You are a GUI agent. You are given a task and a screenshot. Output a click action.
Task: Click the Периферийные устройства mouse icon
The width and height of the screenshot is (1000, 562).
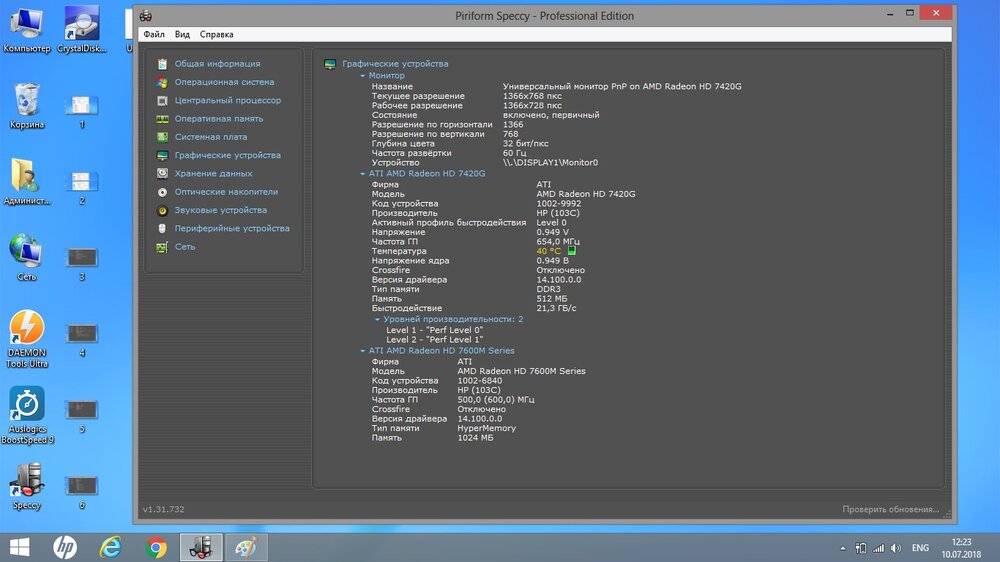(x=162, y=229)
